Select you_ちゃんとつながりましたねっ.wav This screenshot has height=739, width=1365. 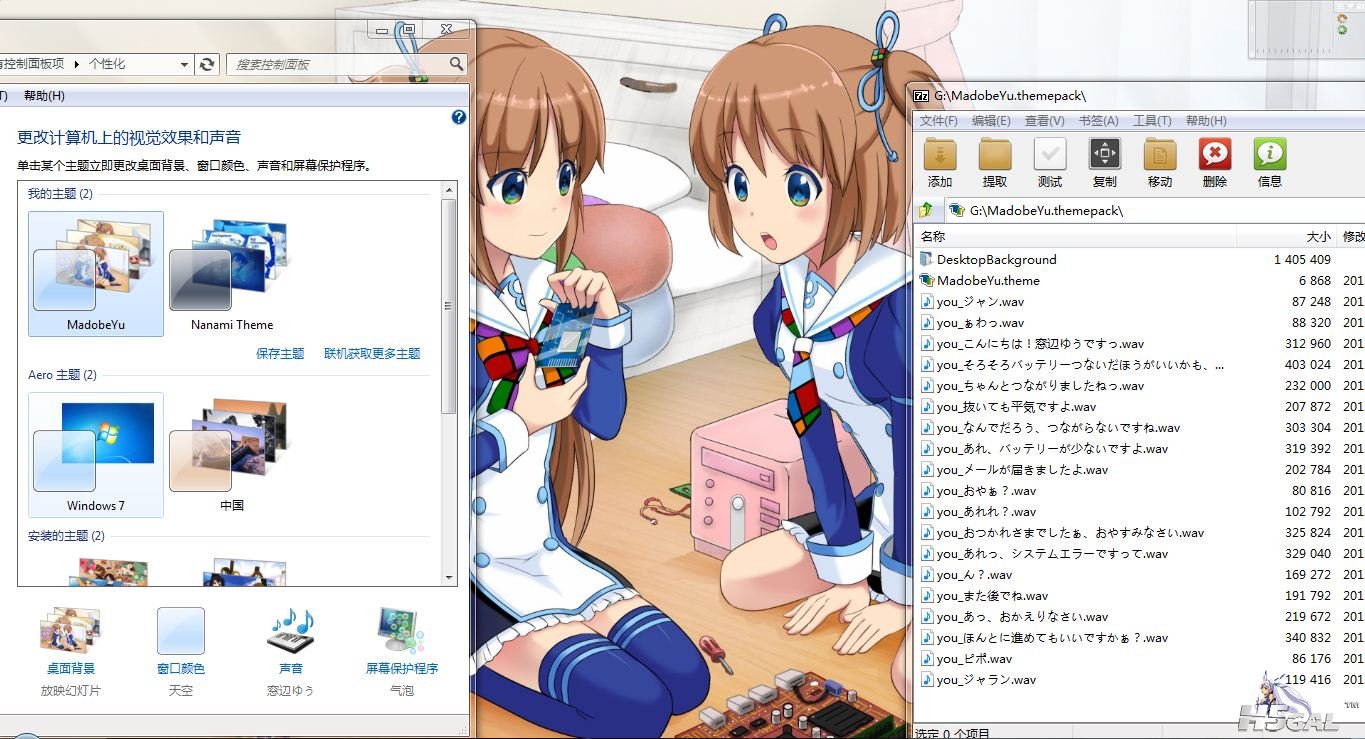coord(1032,385)
